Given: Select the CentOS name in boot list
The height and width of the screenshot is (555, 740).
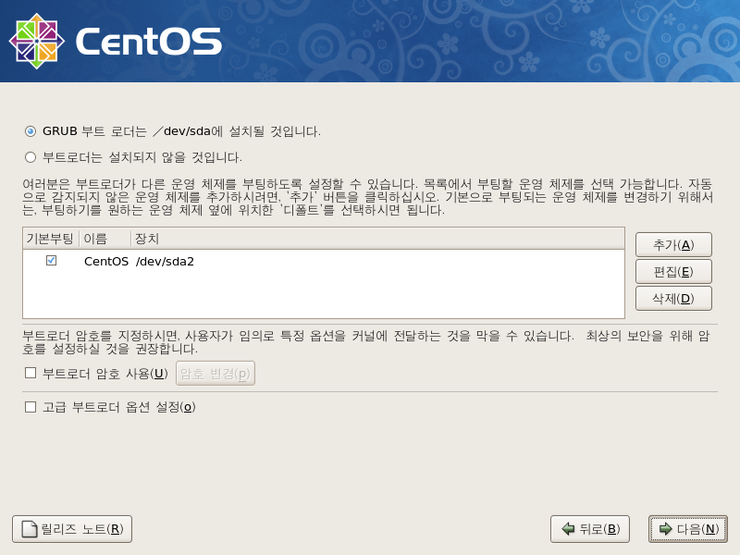Looking at the screenshot, I should click(106, 261).
